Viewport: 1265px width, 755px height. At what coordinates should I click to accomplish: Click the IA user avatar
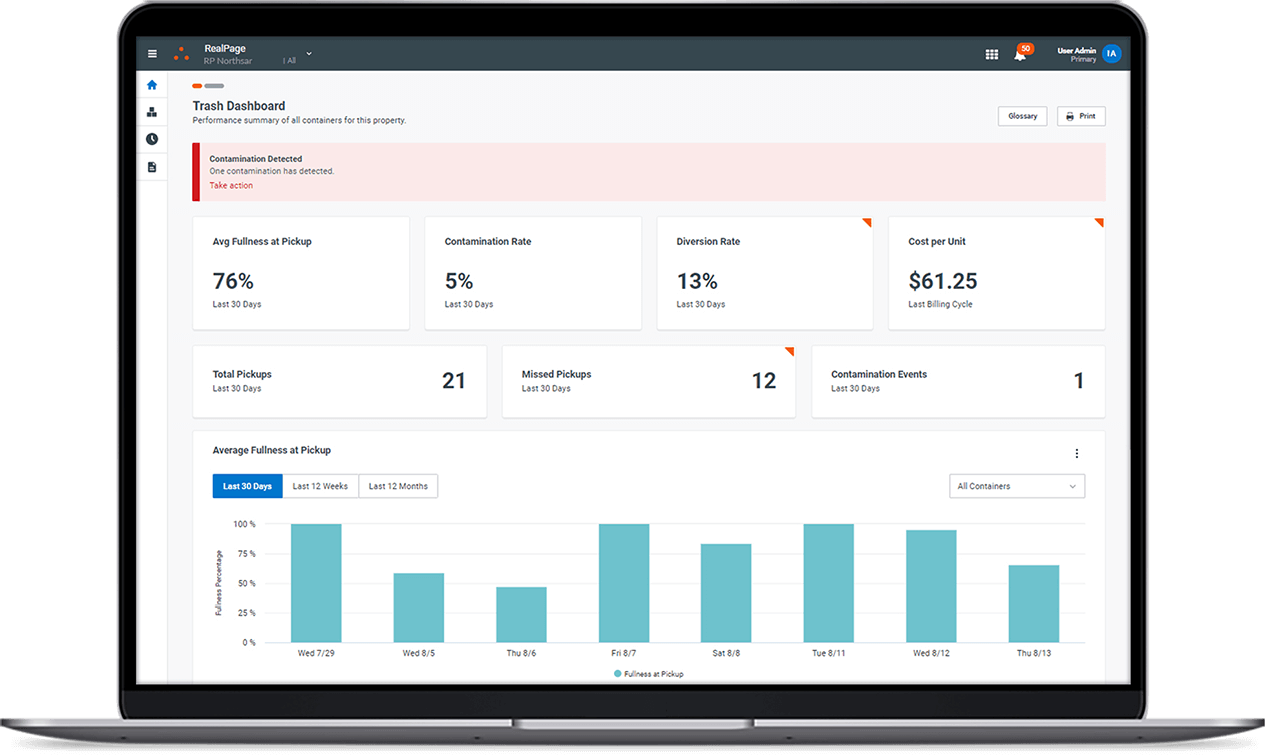(x=1111, y=54)
